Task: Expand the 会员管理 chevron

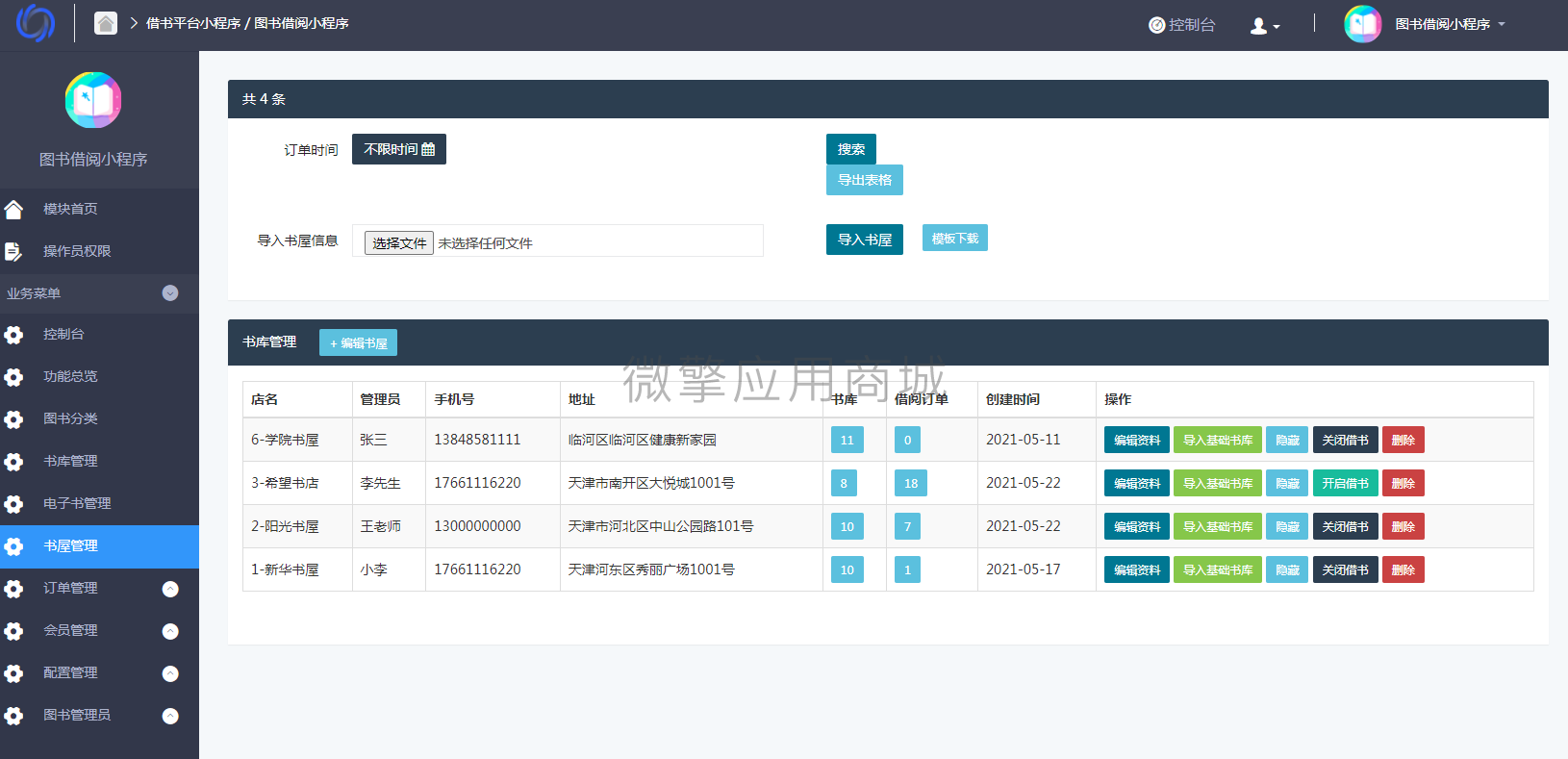Action: (x=170, y=631)
